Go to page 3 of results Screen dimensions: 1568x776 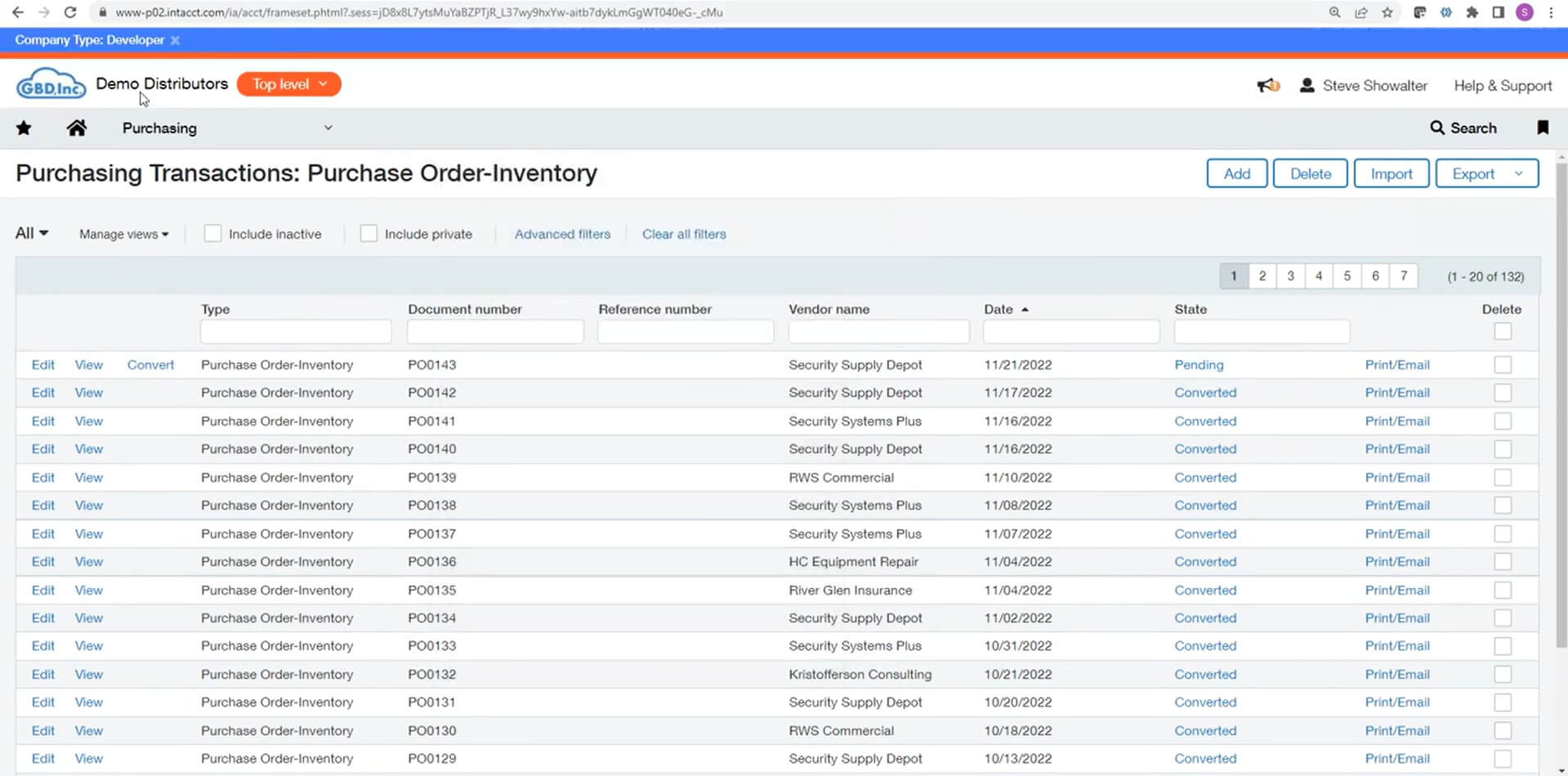click(1290, 276)
